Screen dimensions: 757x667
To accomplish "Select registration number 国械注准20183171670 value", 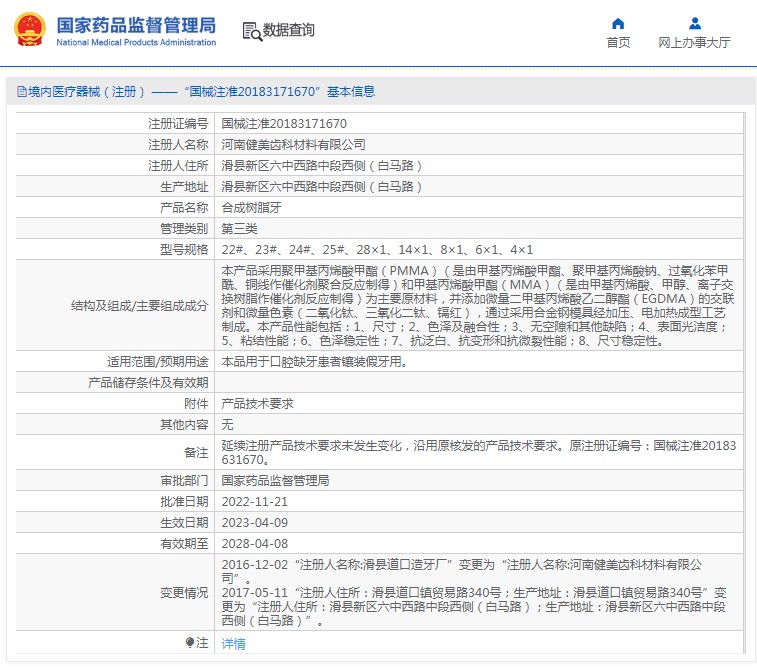I will point(284,124).
